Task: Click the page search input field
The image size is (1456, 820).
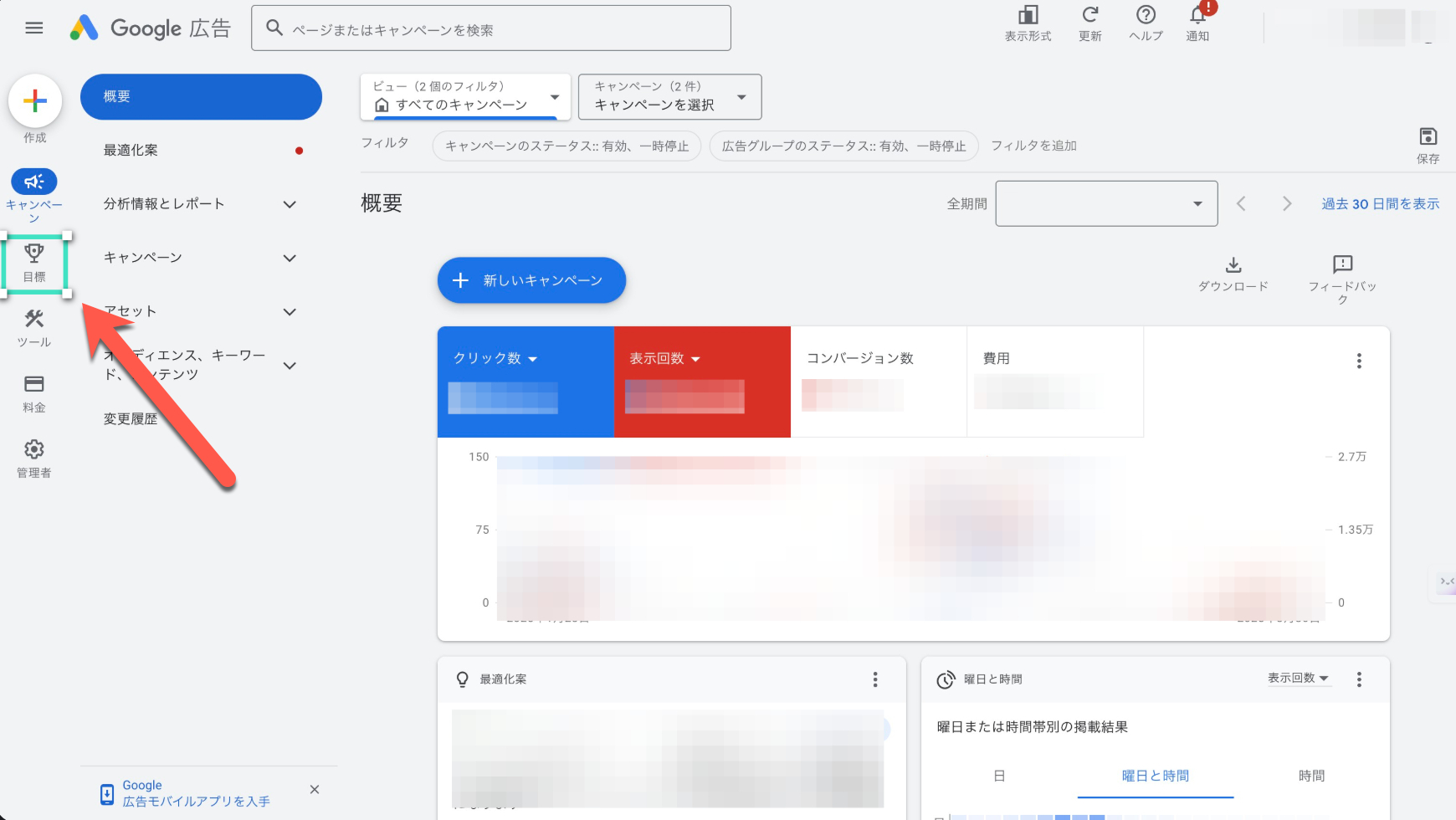Action: pos(492,28)
